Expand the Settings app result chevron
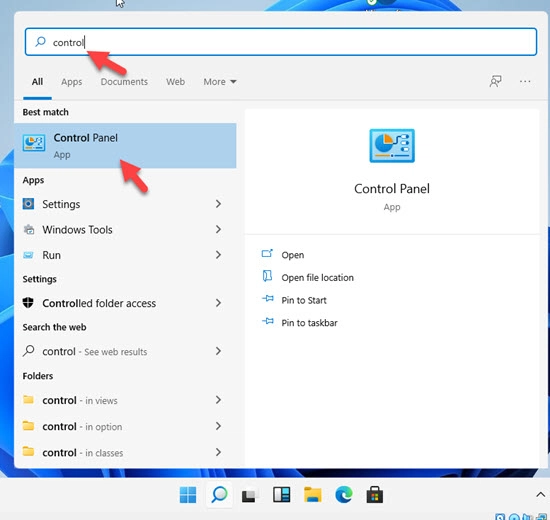 click(218, 204)
